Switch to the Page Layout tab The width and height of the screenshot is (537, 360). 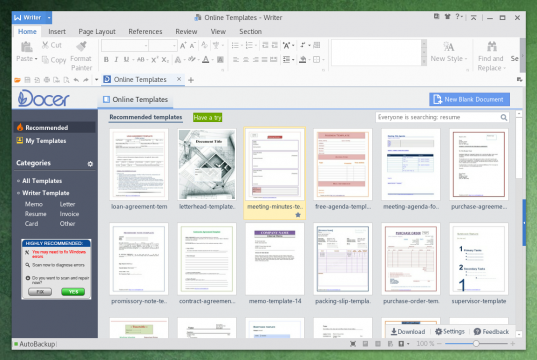[x=97, y=32]
